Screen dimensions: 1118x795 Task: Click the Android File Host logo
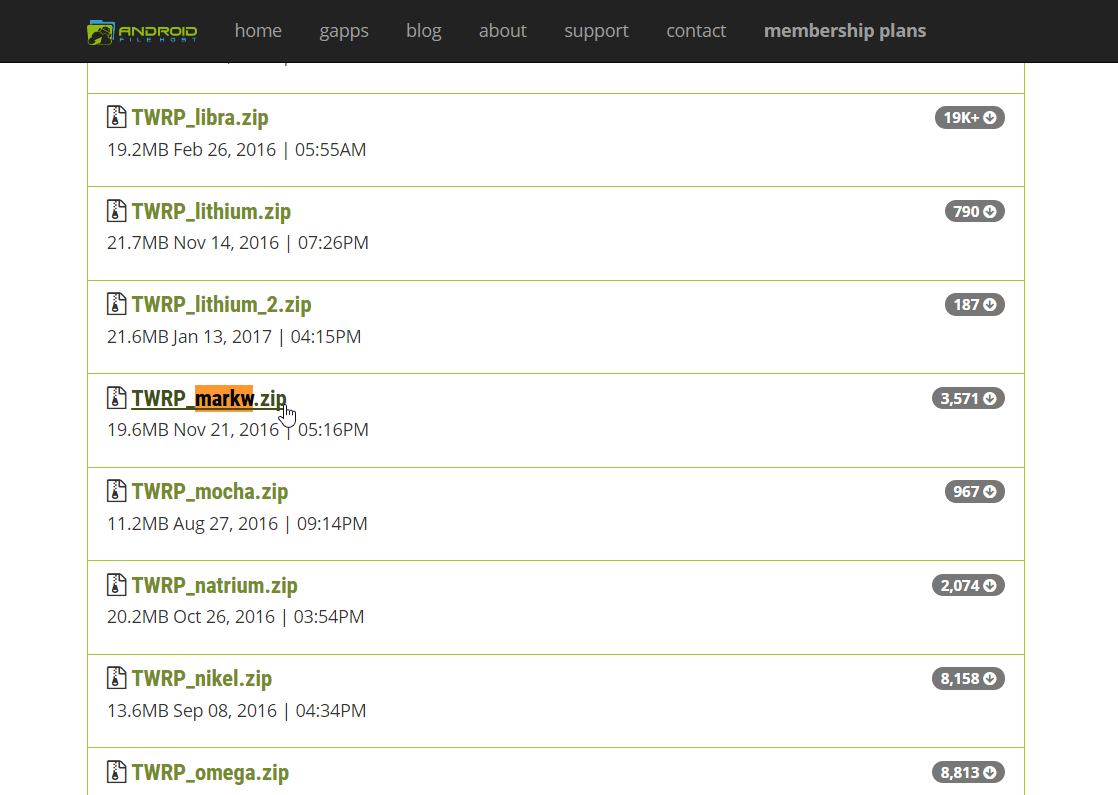(142, 32)
